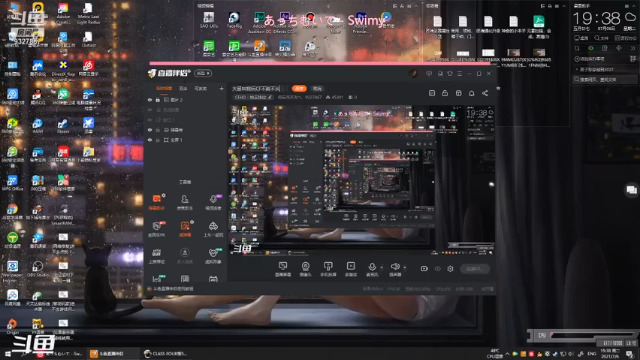Open the square layout icon above preview
640x360 pixels.
[x=458, y=93]
